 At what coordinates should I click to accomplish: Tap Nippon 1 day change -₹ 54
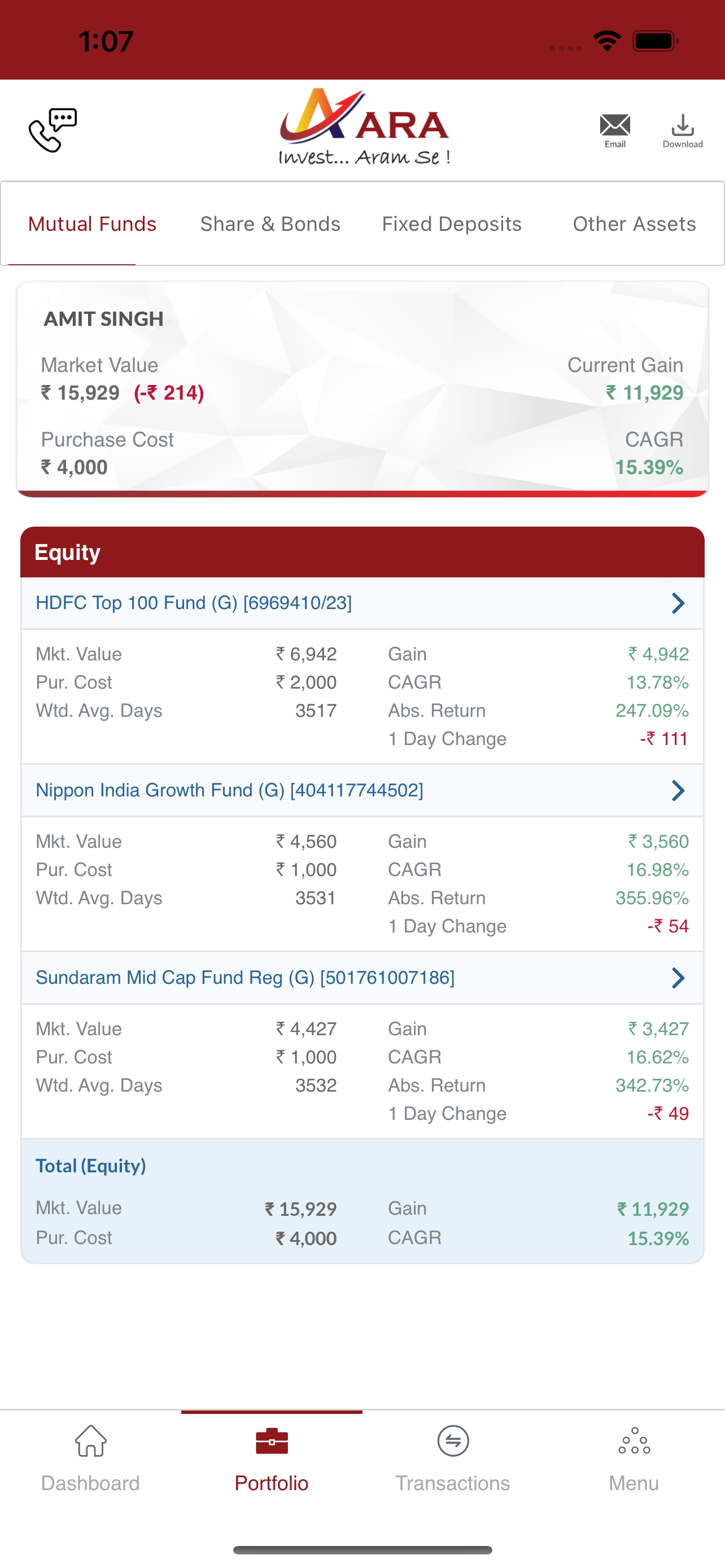(668, 926)
